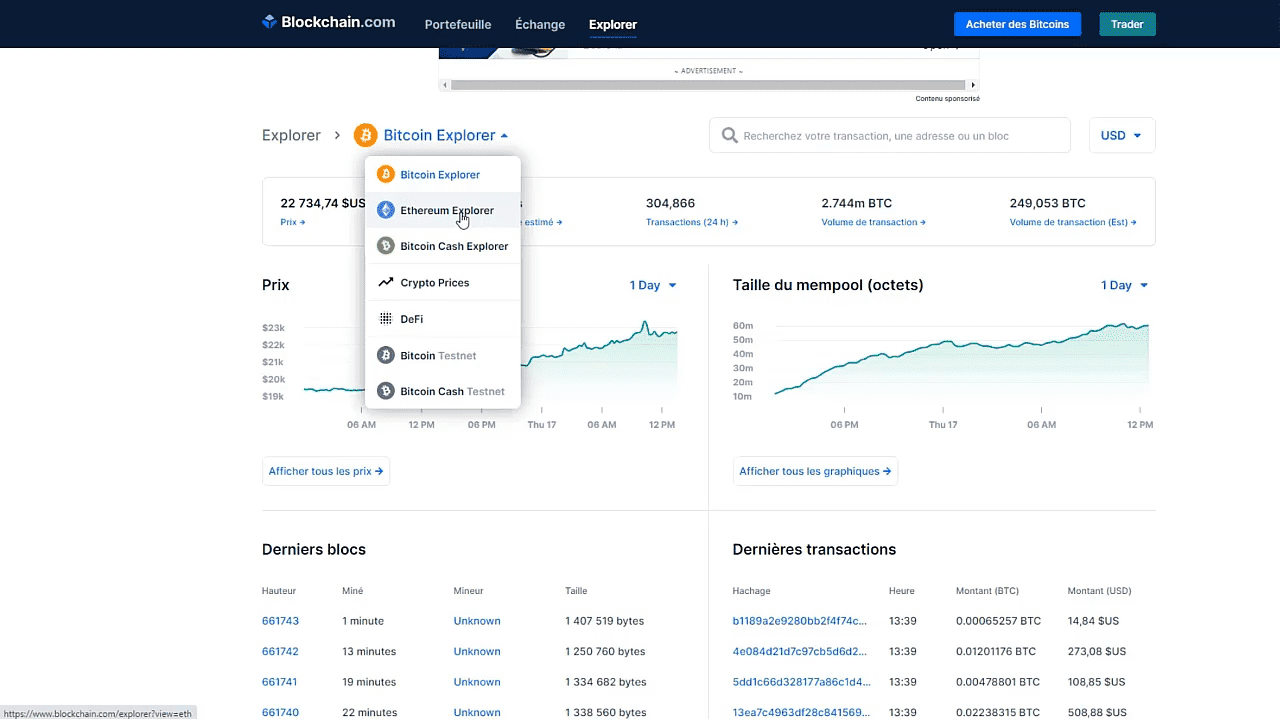Click the Acheter des Bitcoins button
The height and width of the screenshot is (720, 1280).
coord(1017,24)
